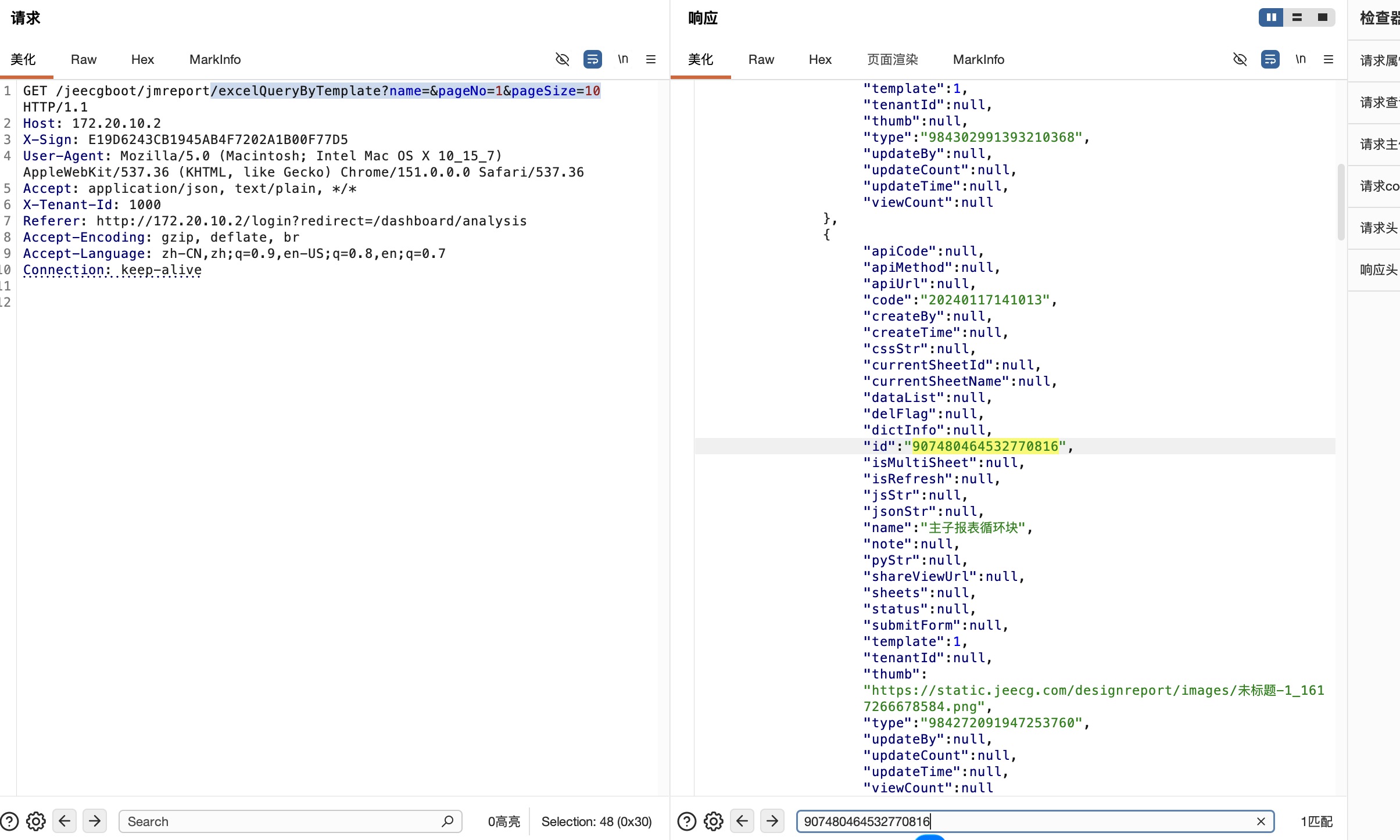Viewport: 1400px width, 840px height.
Task: Hide non-printable characters in the request panel
Action: click(x=562, y=59)
